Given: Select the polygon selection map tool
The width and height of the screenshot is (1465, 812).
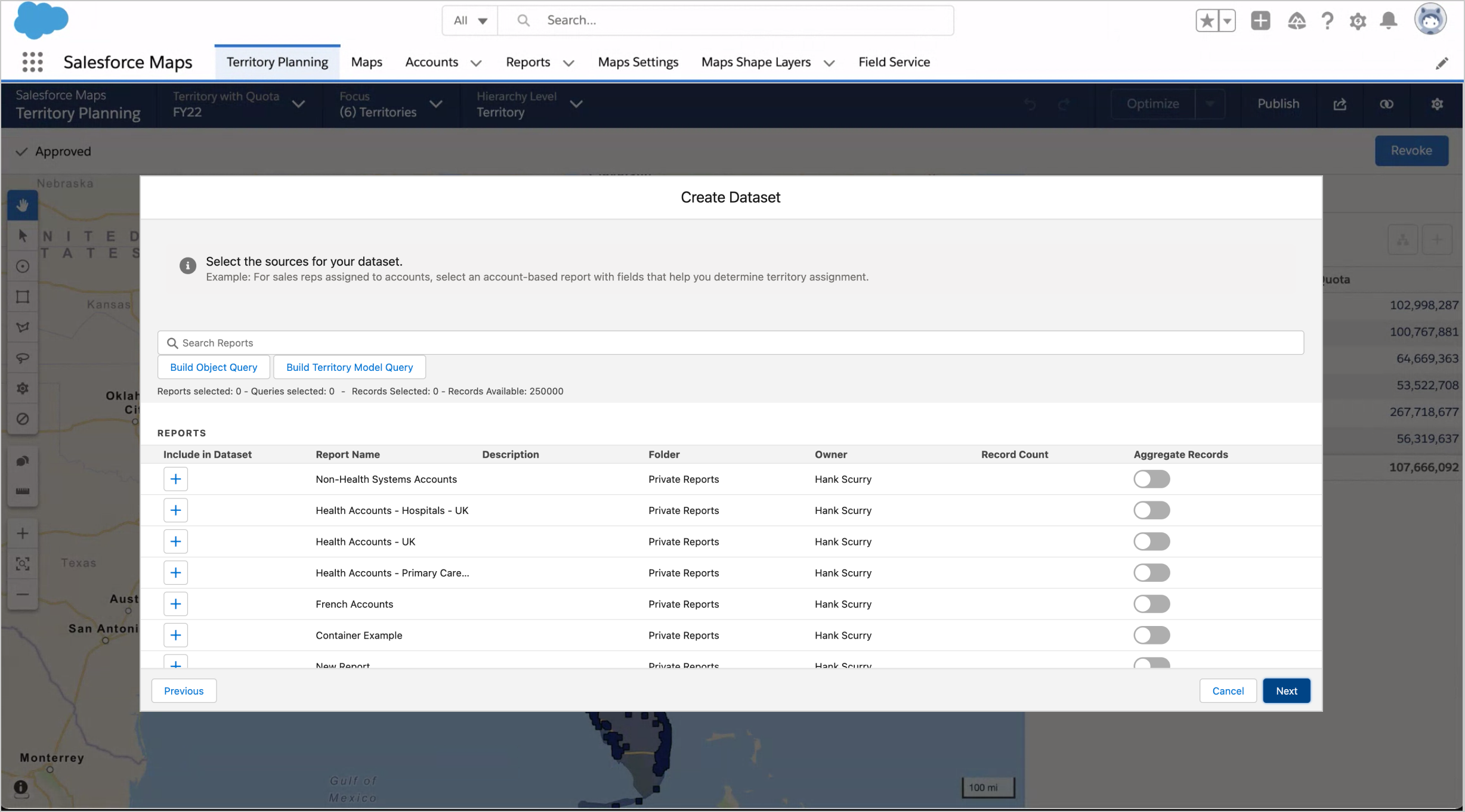Looking at the screenshot, I should [x=23, y=327].
